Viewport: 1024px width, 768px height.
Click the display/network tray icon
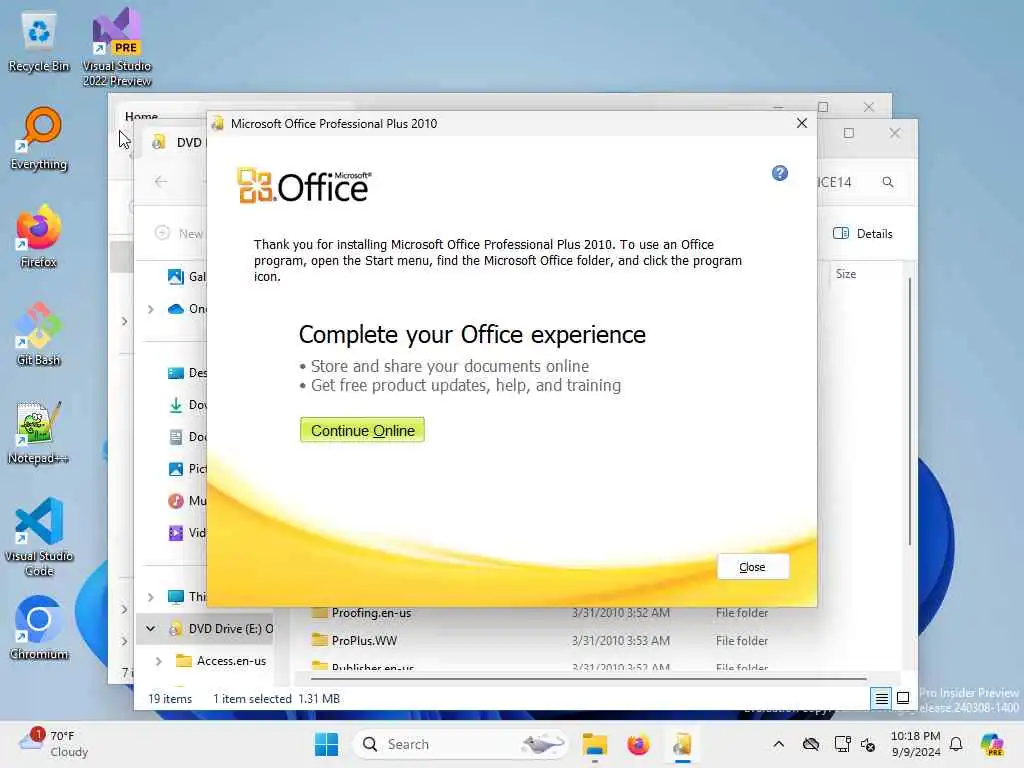pyautogui.click(x=842, y=744)
